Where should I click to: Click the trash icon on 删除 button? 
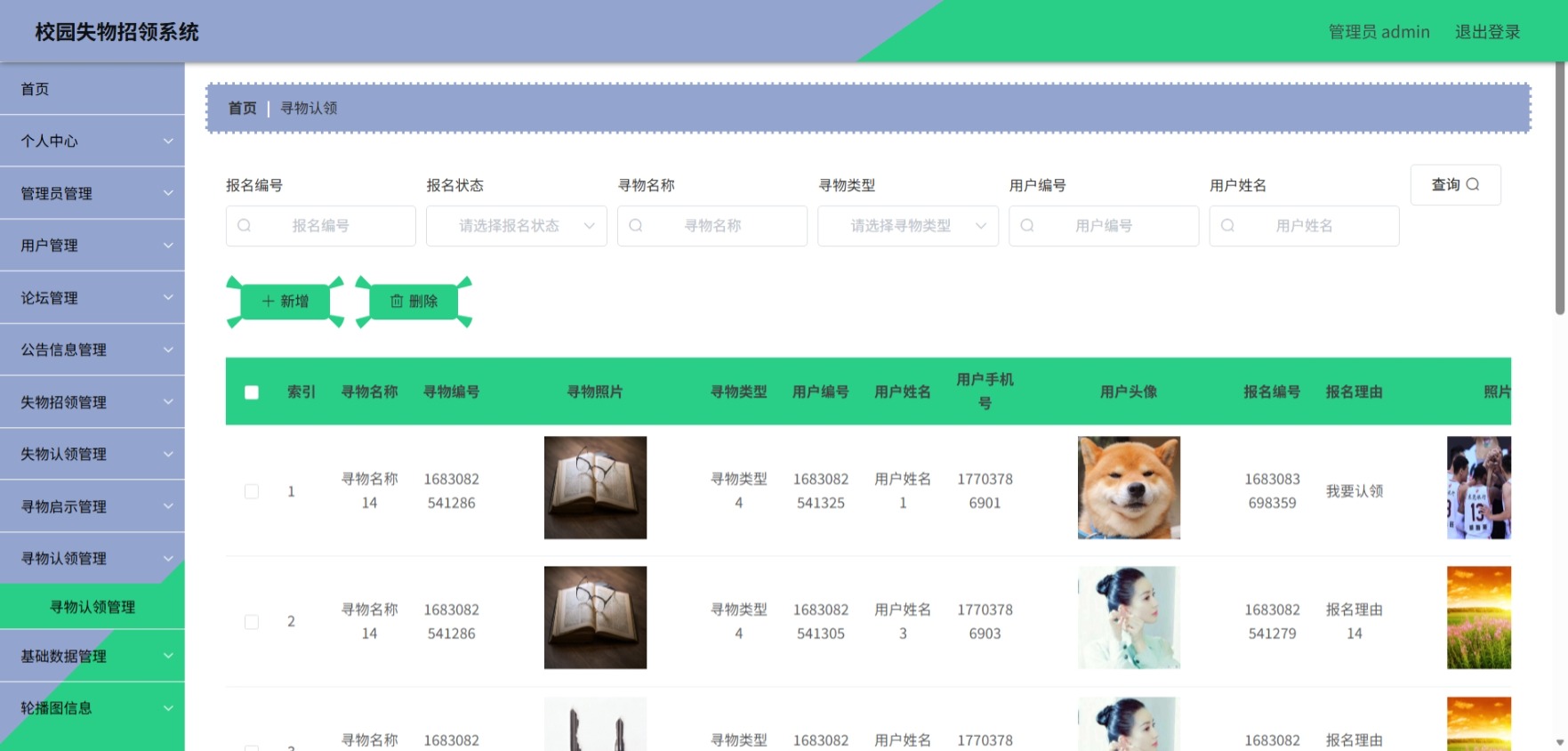pyautogui.click(x=397, y=302)
